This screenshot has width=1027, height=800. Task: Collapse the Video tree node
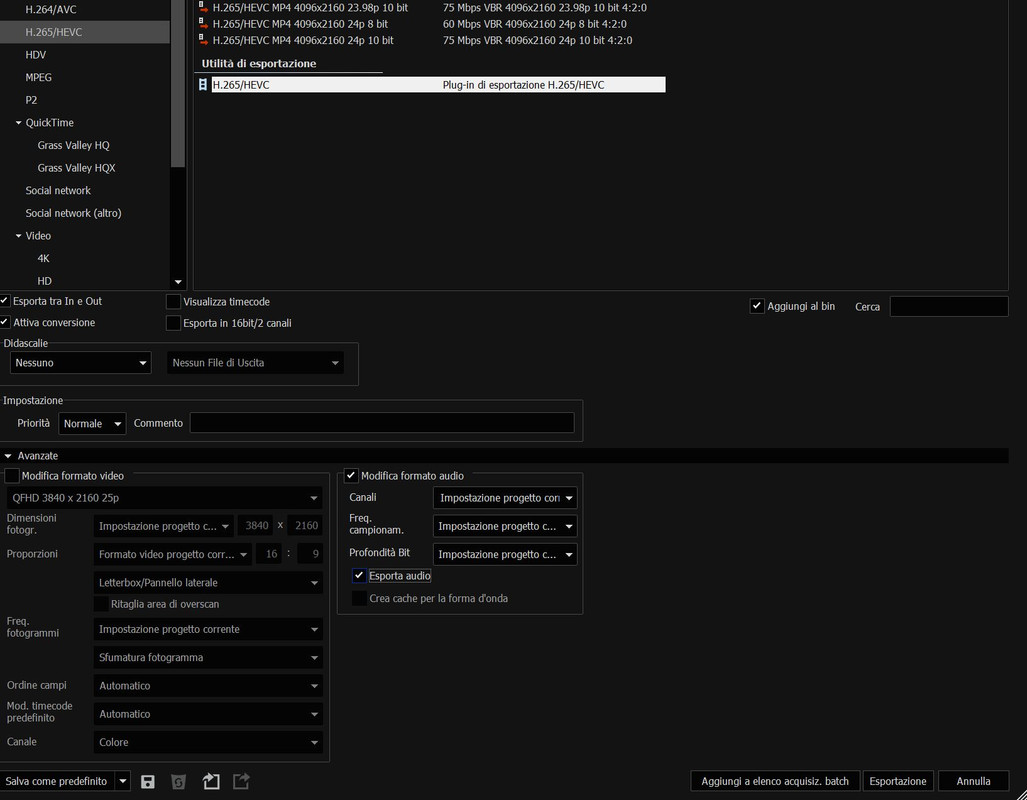[18, 236]
